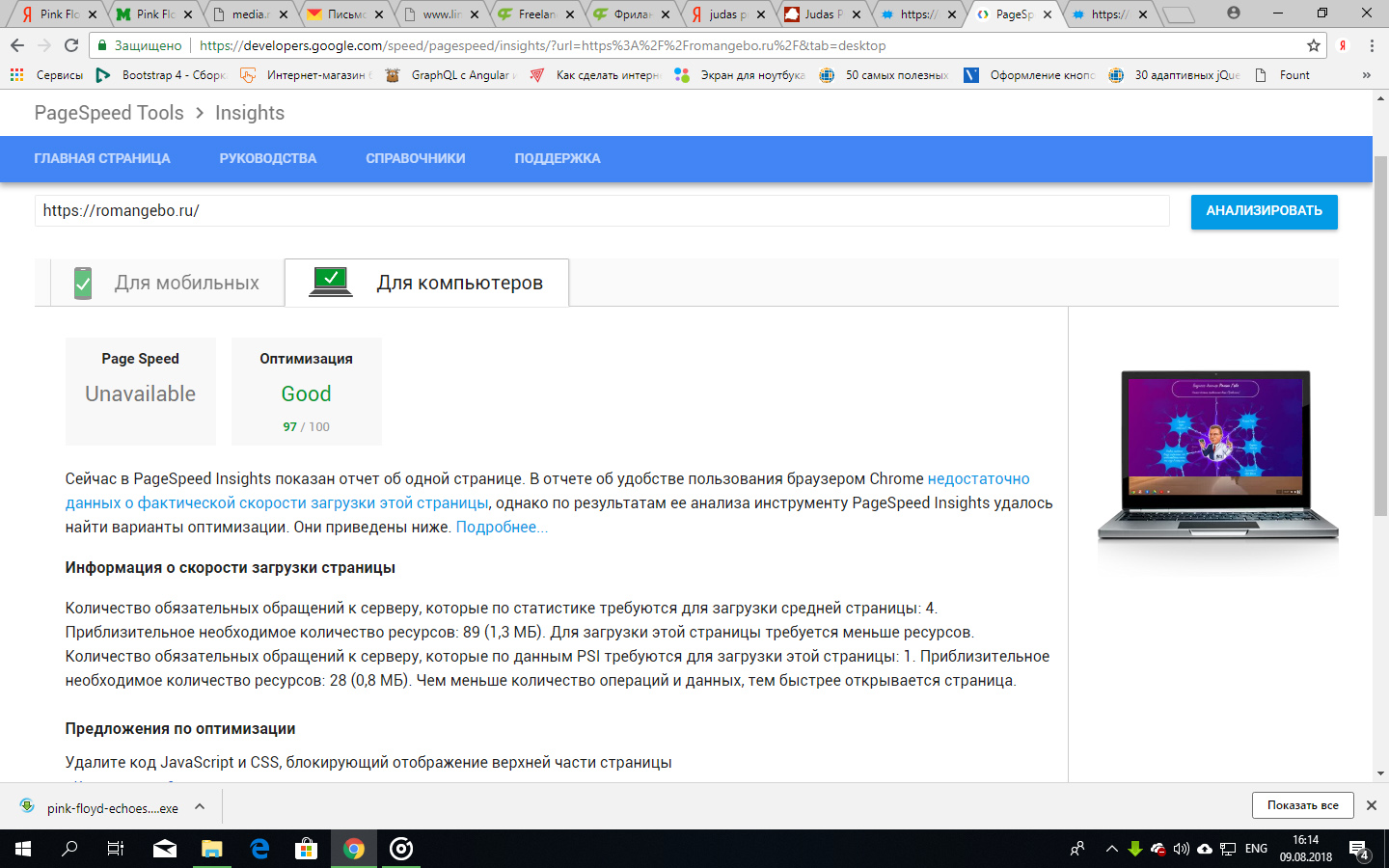Open the Action Center notifications icon
The width and height of the screenshot is (1389, 868).
(1359, 850)
